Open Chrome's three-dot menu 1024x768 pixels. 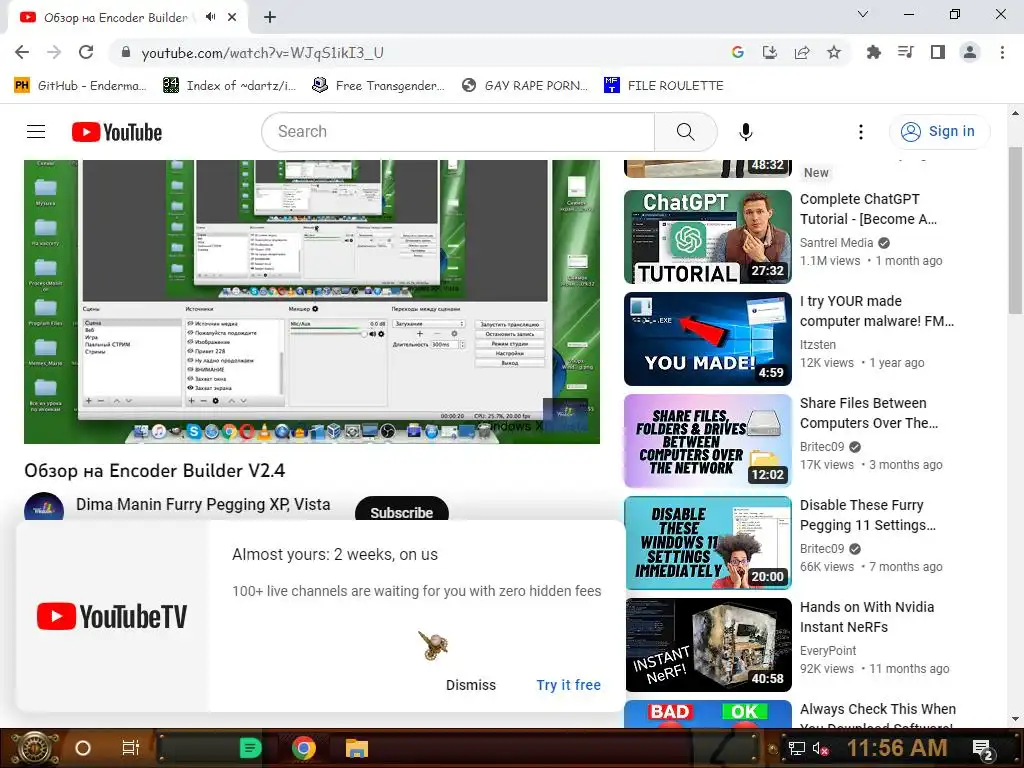[x=1002, y=52]
